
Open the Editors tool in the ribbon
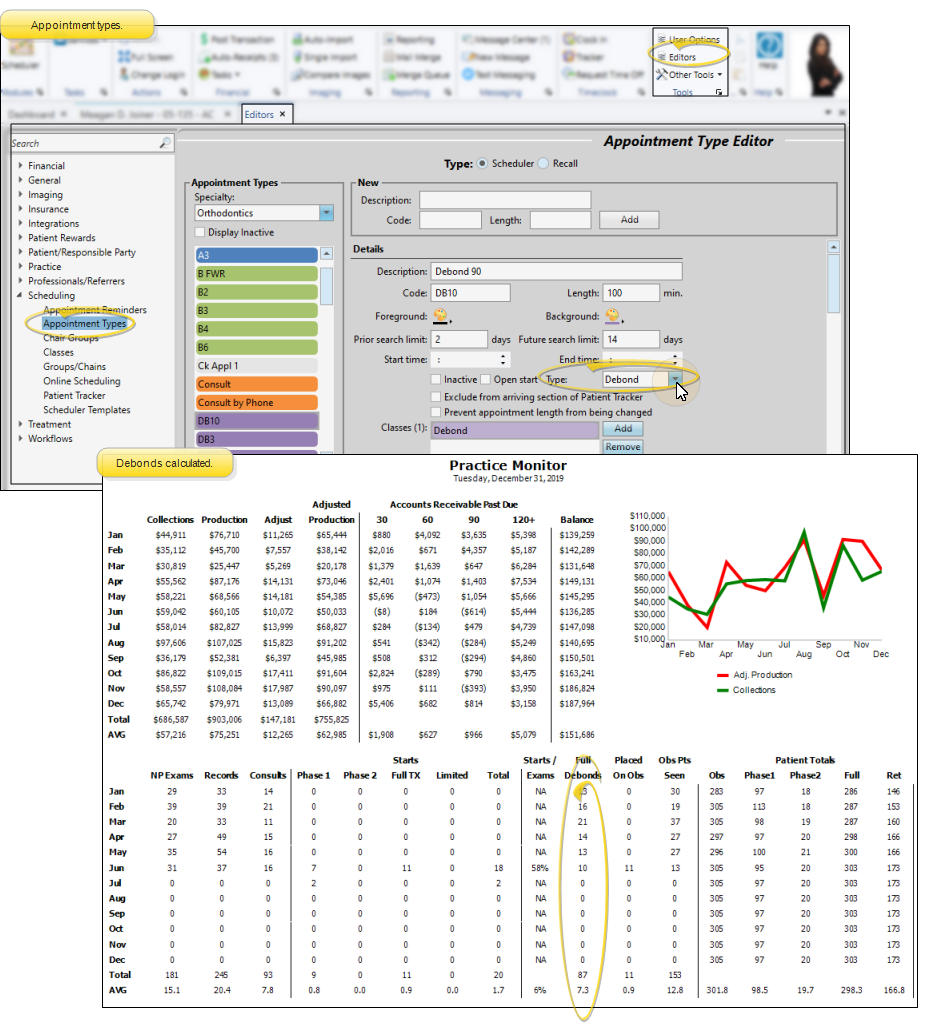tap(681, 57)
